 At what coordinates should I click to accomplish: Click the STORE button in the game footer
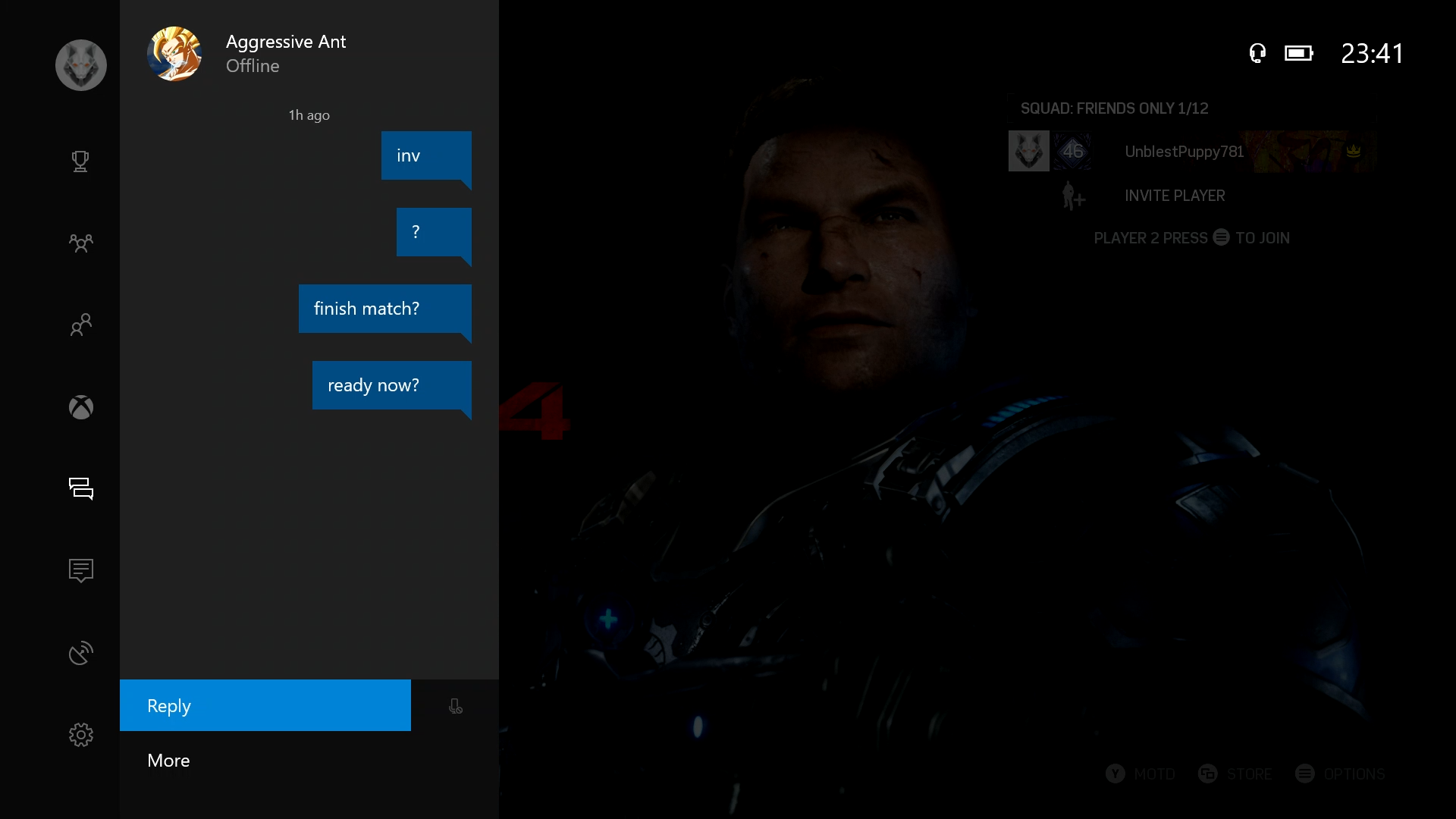pos(1249,774)
